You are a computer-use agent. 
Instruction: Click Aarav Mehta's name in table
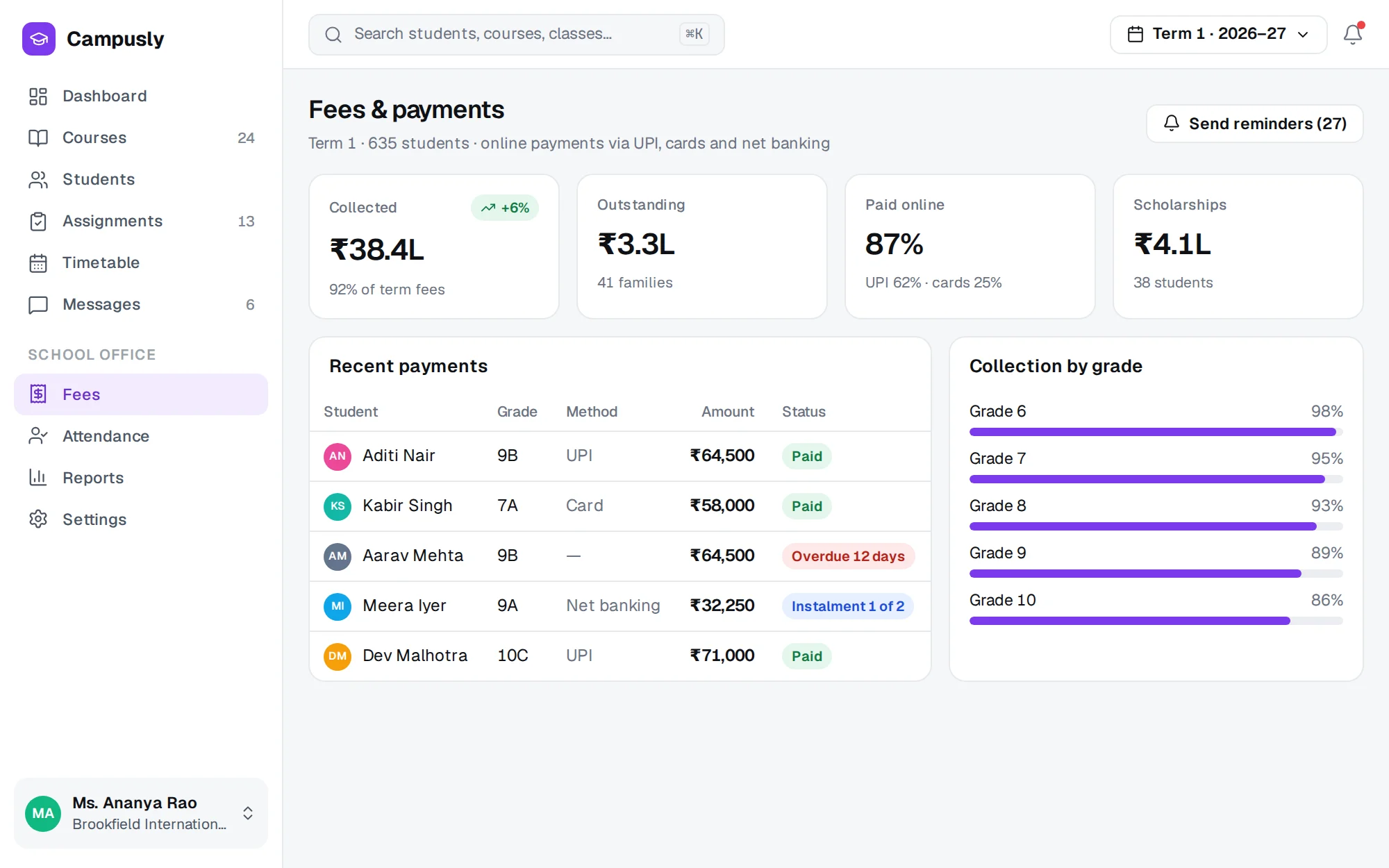point(413,556)
